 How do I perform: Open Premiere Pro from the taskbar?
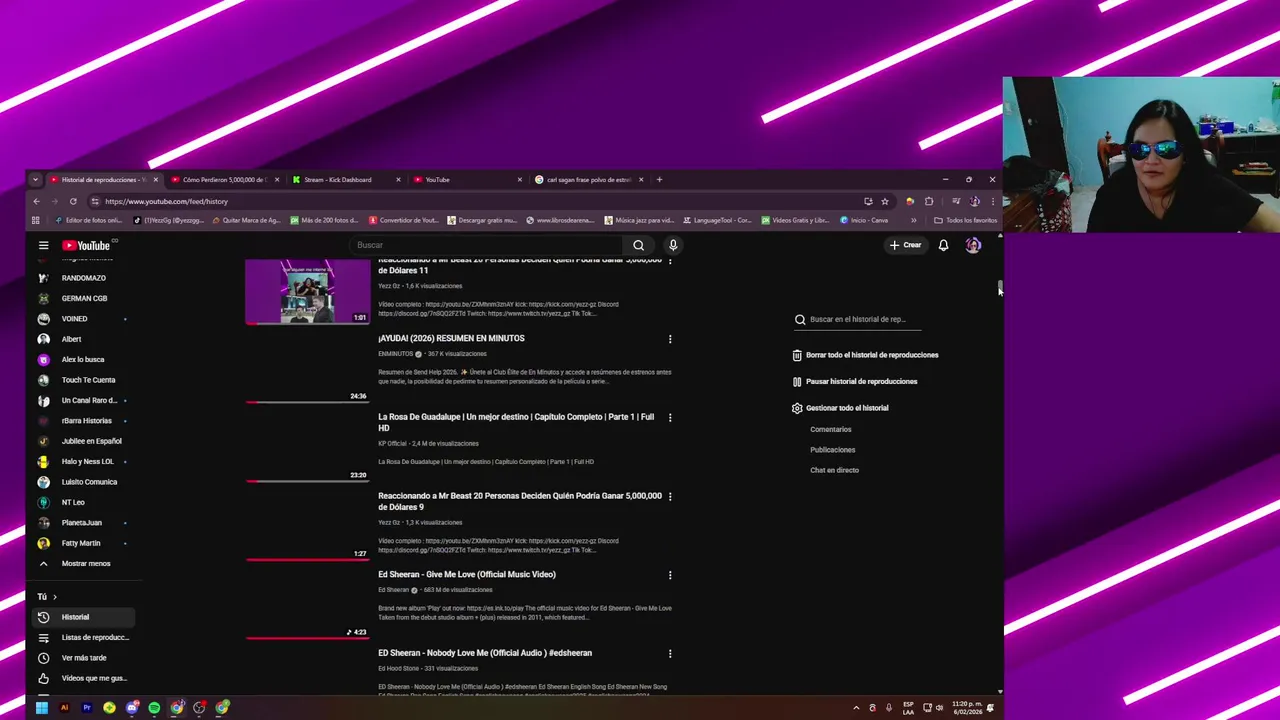pos(87,708)
